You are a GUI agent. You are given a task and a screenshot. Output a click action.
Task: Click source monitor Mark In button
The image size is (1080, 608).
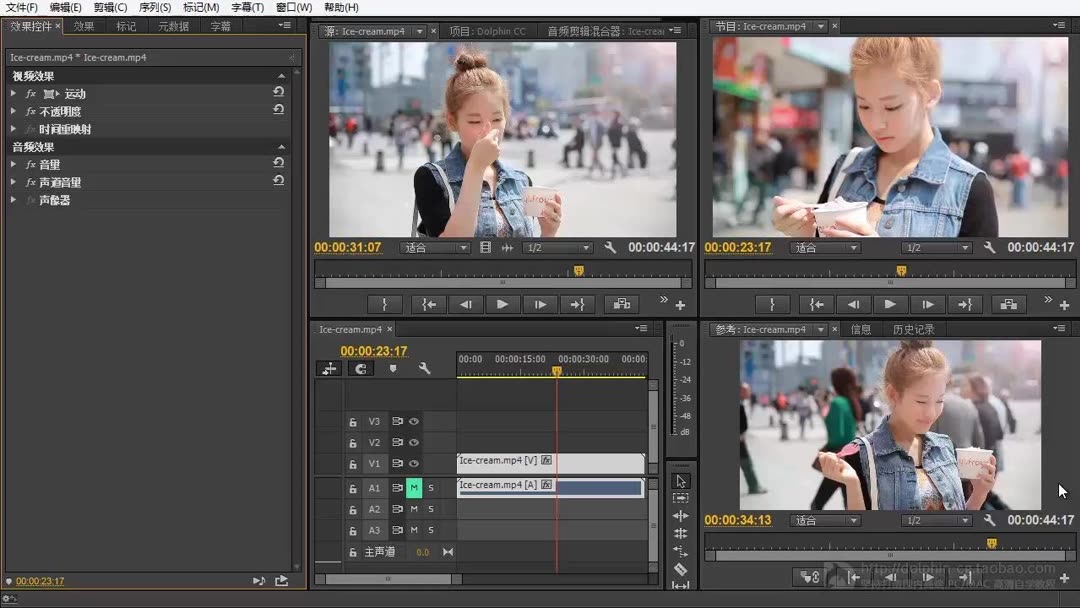[384, 305]
